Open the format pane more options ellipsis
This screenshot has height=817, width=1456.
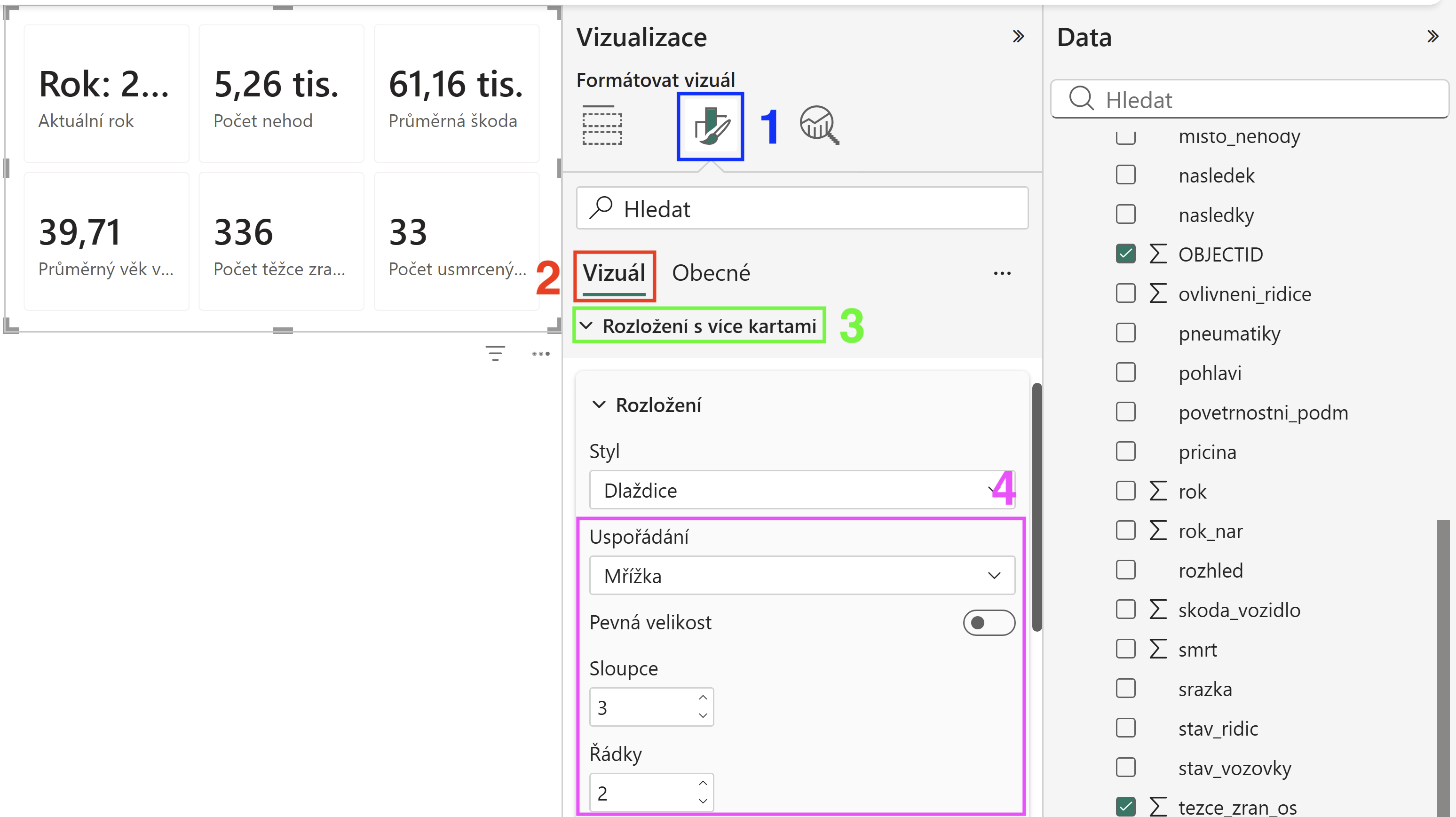1002,274
